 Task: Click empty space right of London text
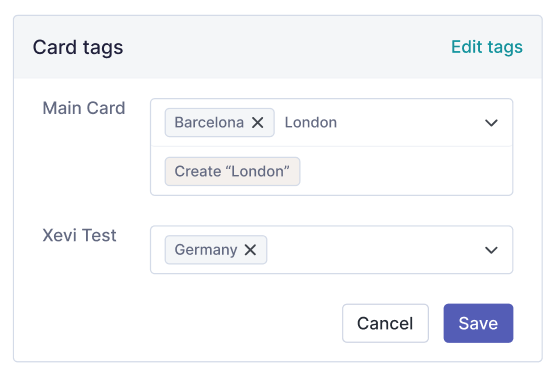click(408, 123)
